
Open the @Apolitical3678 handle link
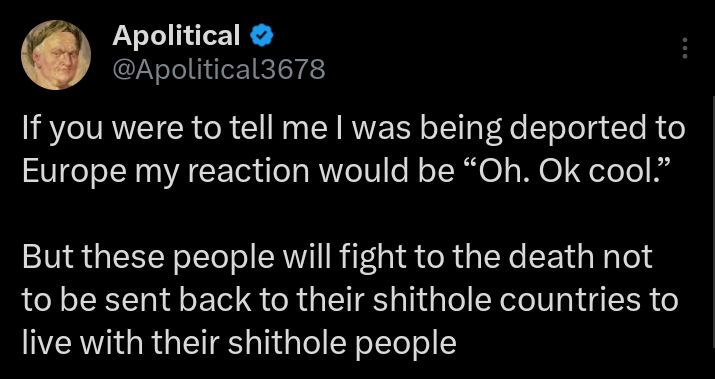pyautogui.click(x=219, y=70)
